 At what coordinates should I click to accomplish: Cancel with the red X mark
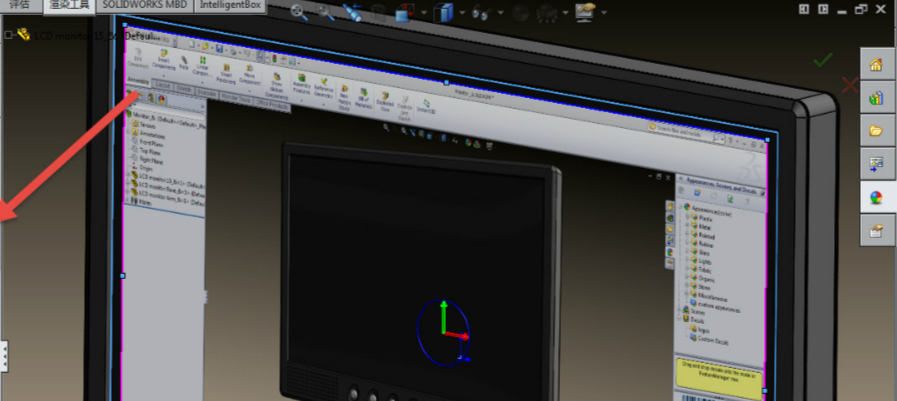[x=849, y=86]
